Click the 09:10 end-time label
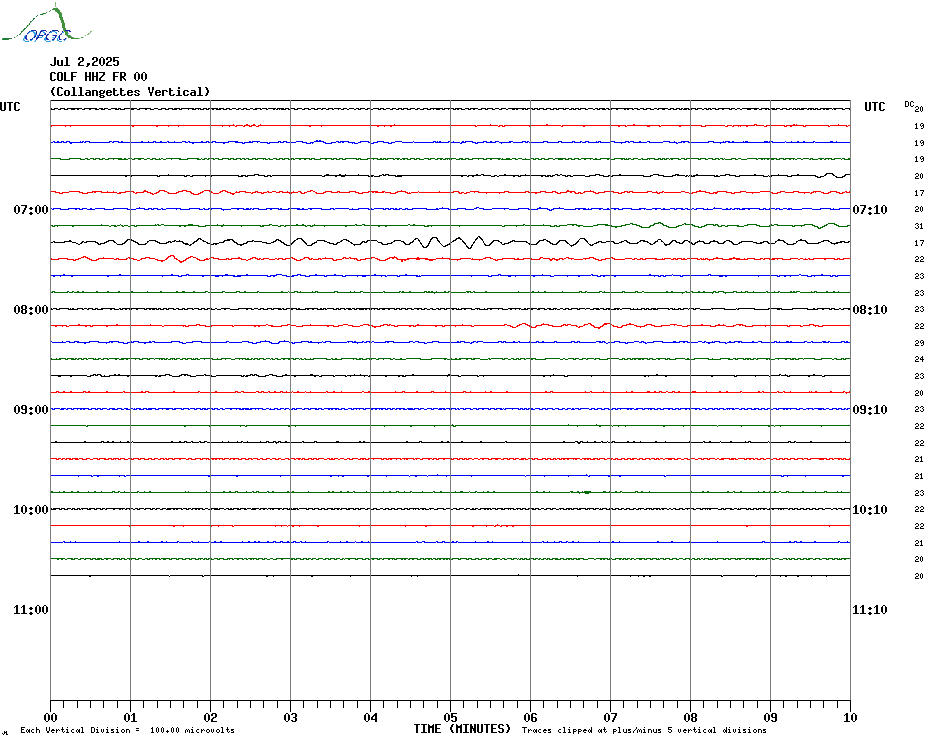 point(870,410)
